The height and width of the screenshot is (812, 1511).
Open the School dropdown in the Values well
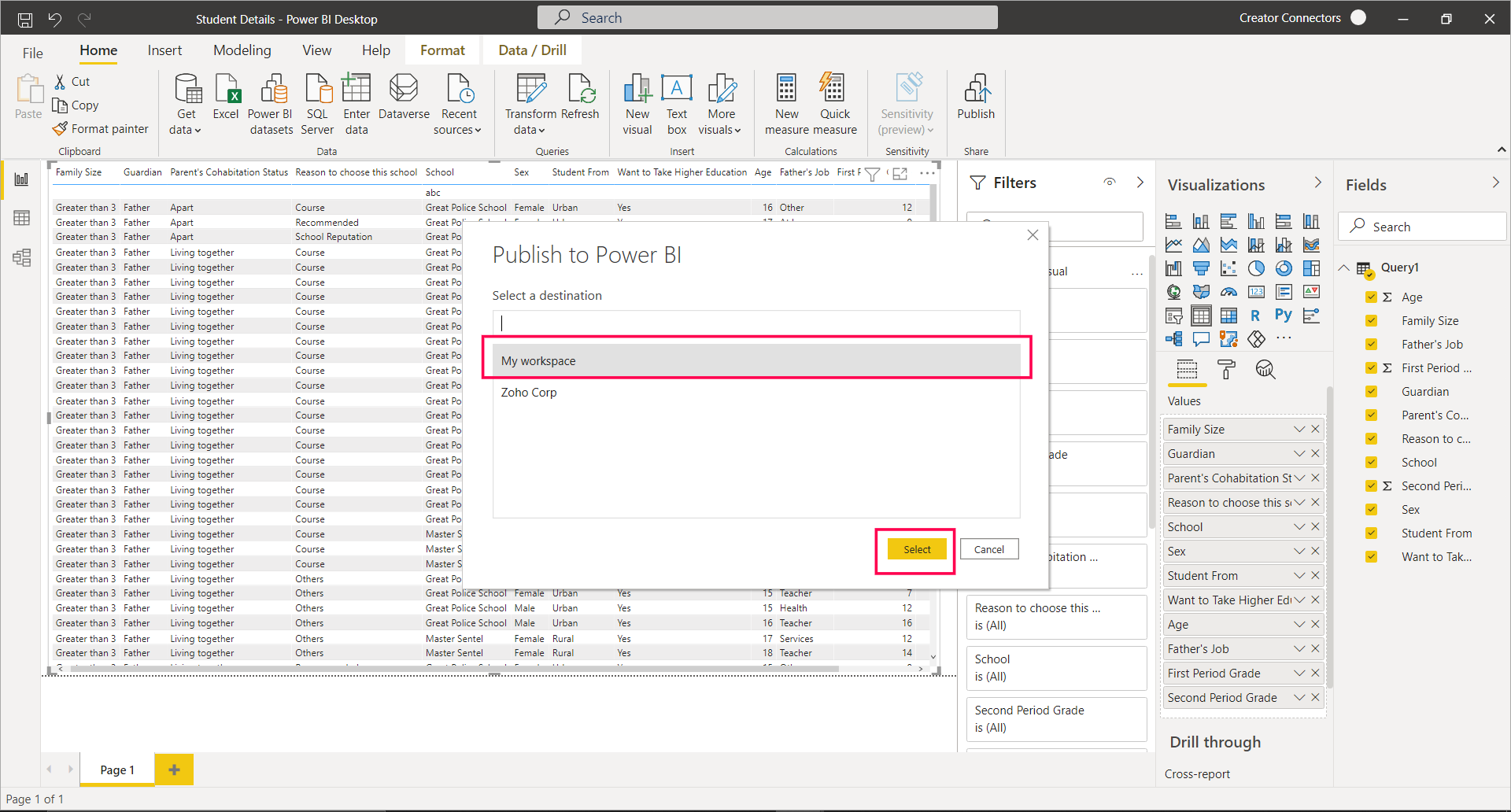pyautogui.click(x=1298, y=526)
